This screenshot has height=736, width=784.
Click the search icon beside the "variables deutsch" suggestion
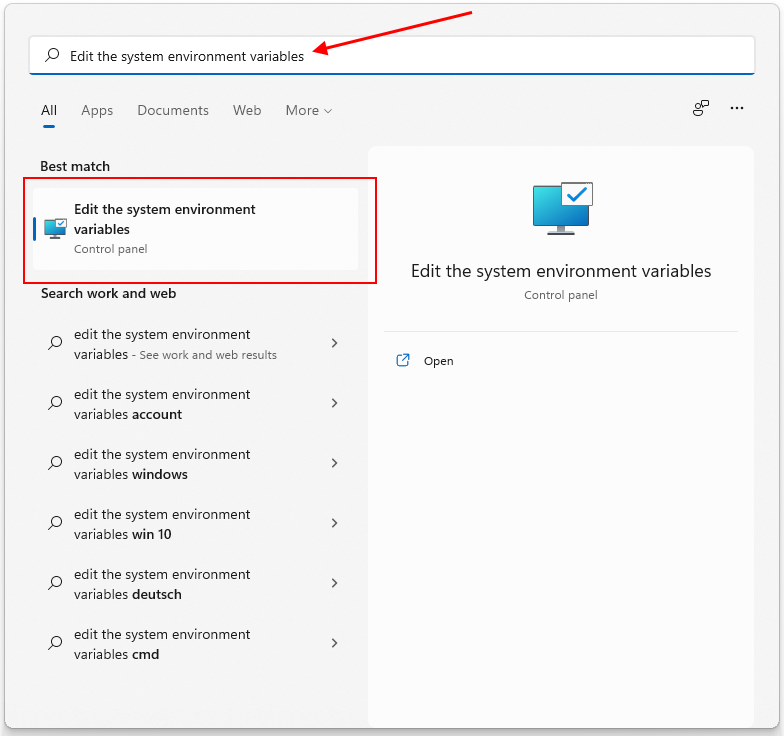click(x=56, y=583)
